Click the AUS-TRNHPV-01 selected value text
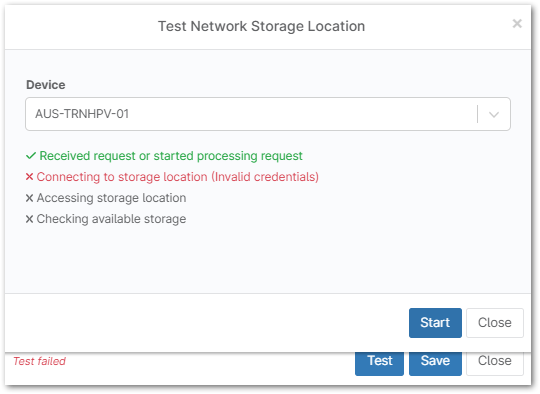Viewport: 540px width, 394px height. coord(82,114)
